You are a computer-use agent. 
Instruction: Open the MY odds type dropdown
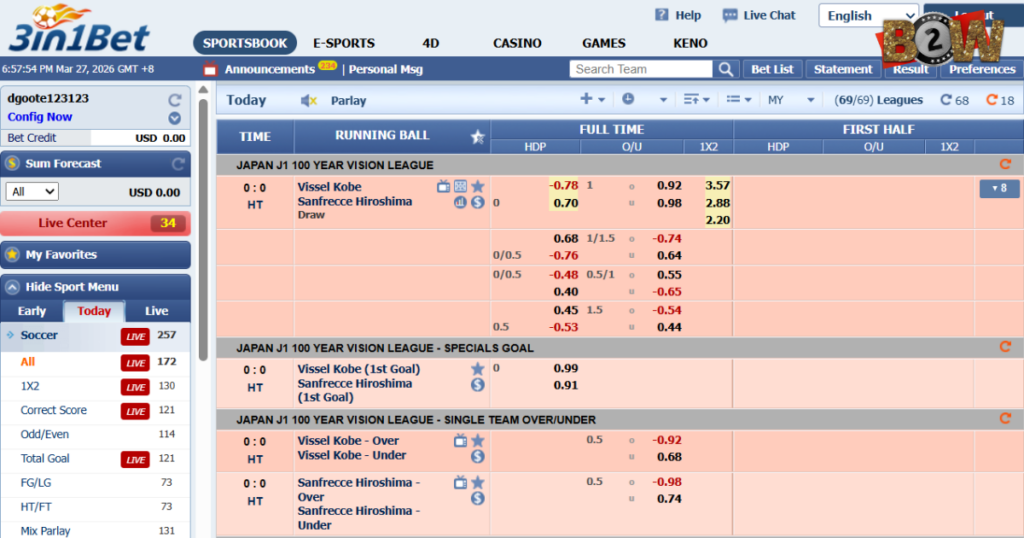coord(791,100)
